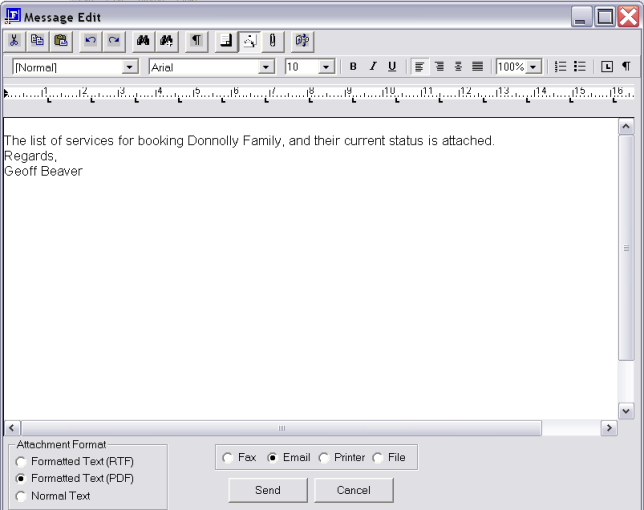This screenshot has width=644, height=510.
Task: Send the message
Action: (268, 490)
